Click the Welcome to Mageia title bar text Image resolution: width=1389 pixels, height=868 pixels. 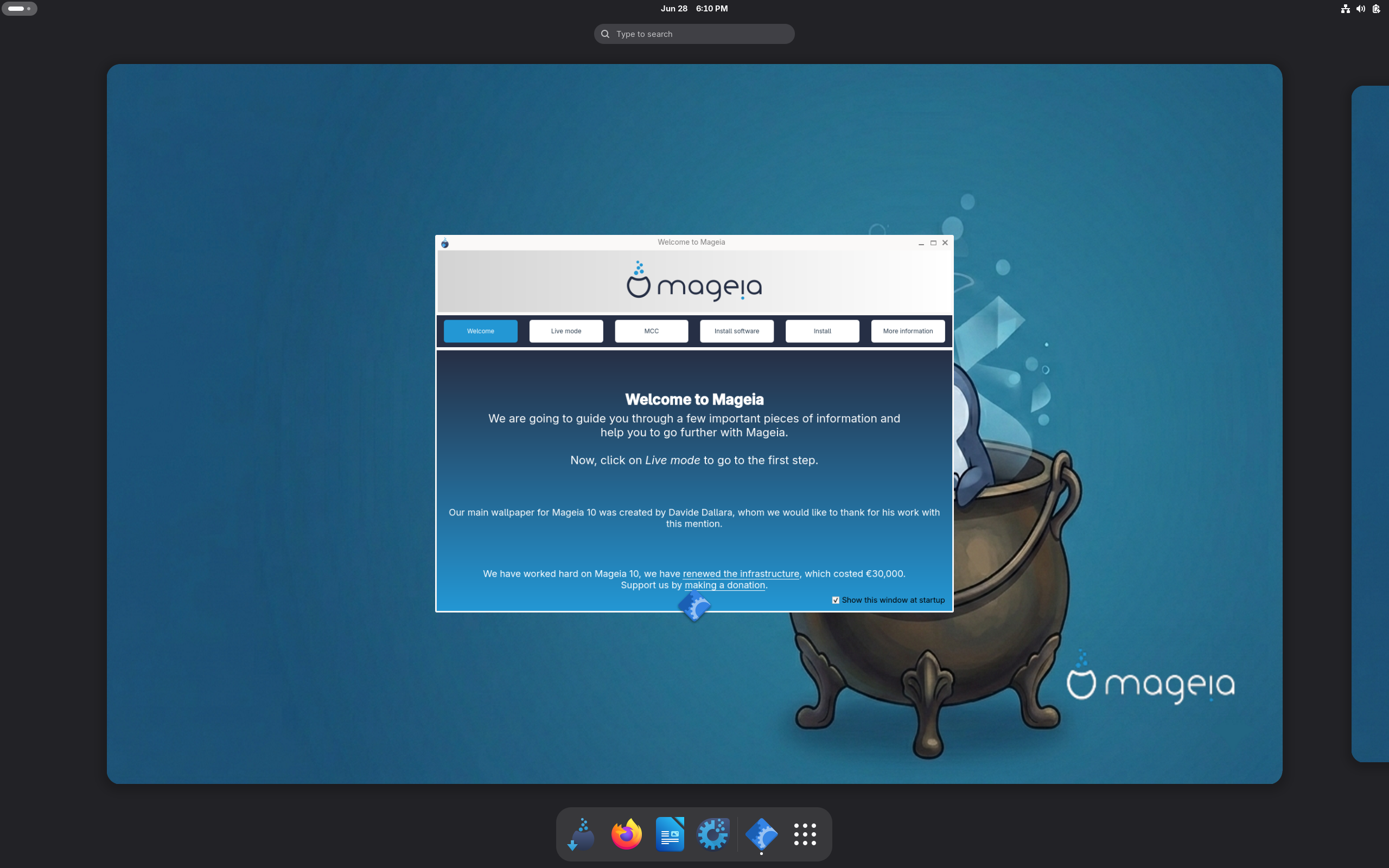(691, 242)
